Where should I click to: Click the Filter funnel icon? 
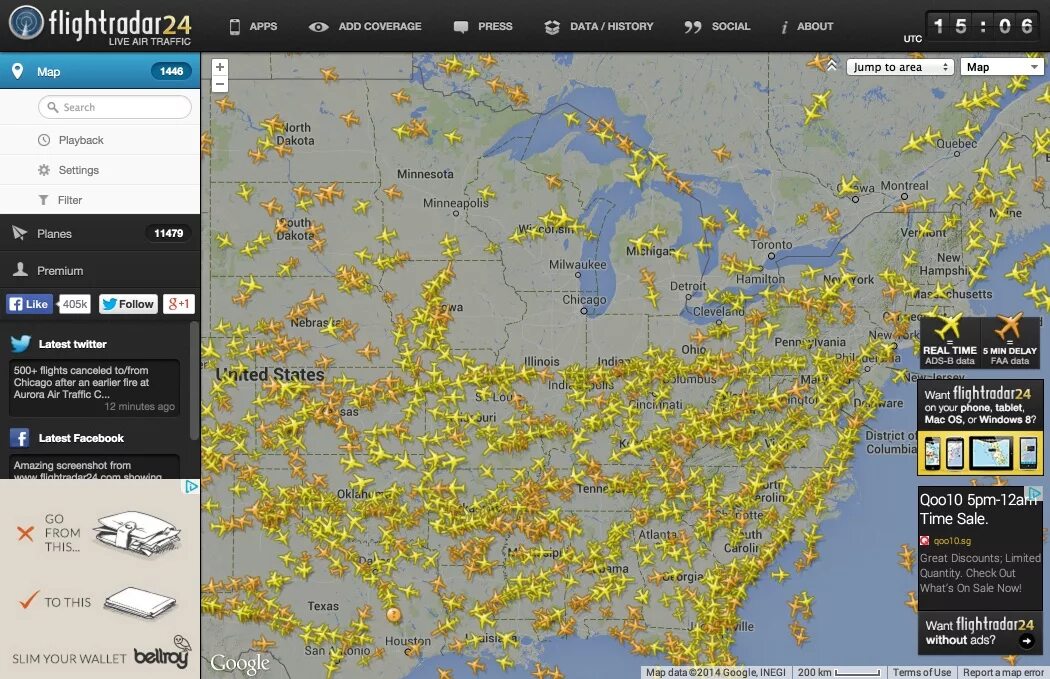(44, 200)
